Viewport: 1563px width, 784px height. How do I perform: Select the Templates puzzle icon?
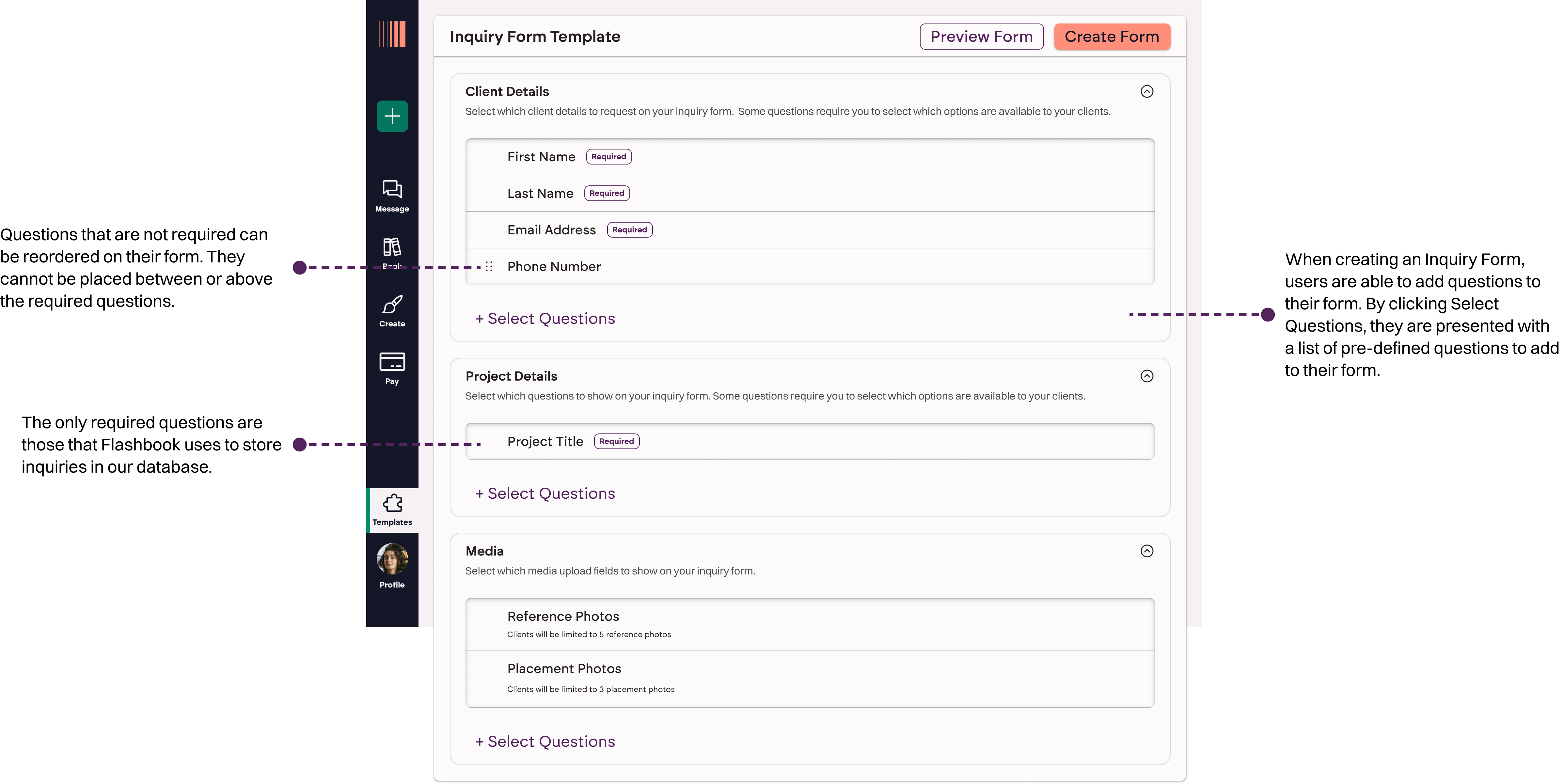(393, 504)
